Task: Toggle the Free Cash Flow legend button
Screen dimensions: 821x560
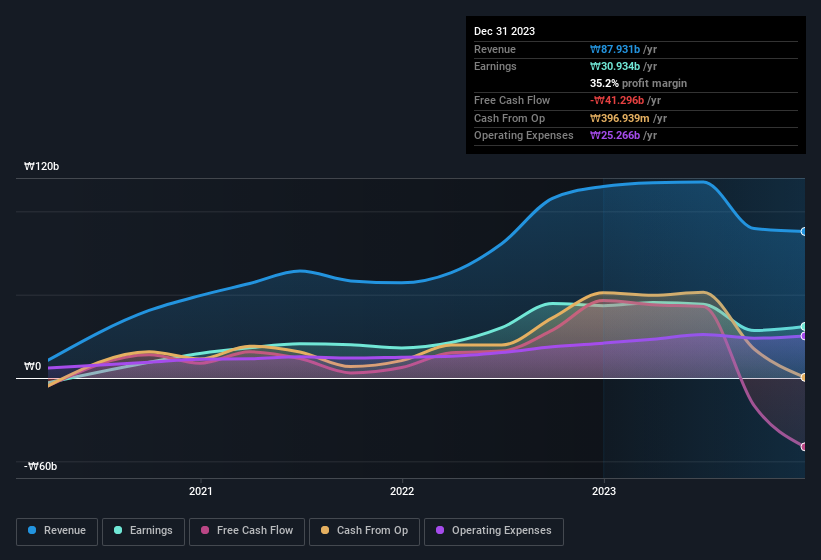Action: (x=247, y=531)
